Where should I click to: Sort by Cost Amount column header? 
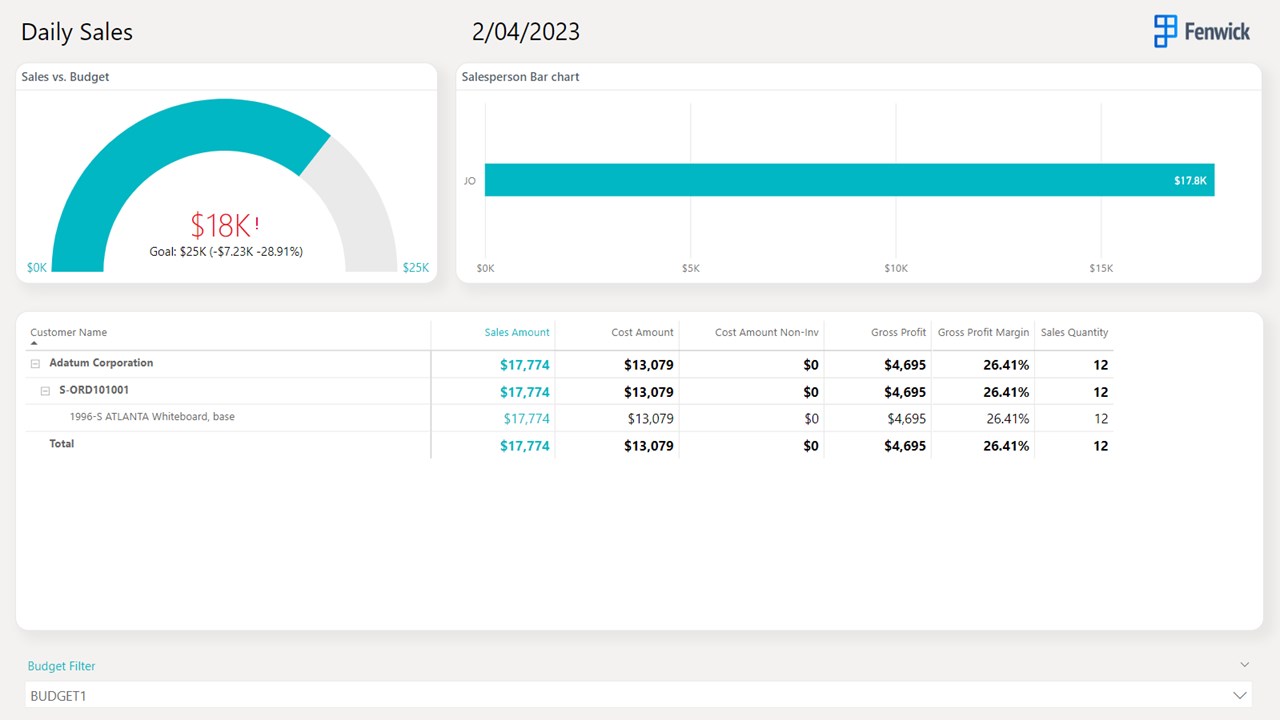[642, 332]
